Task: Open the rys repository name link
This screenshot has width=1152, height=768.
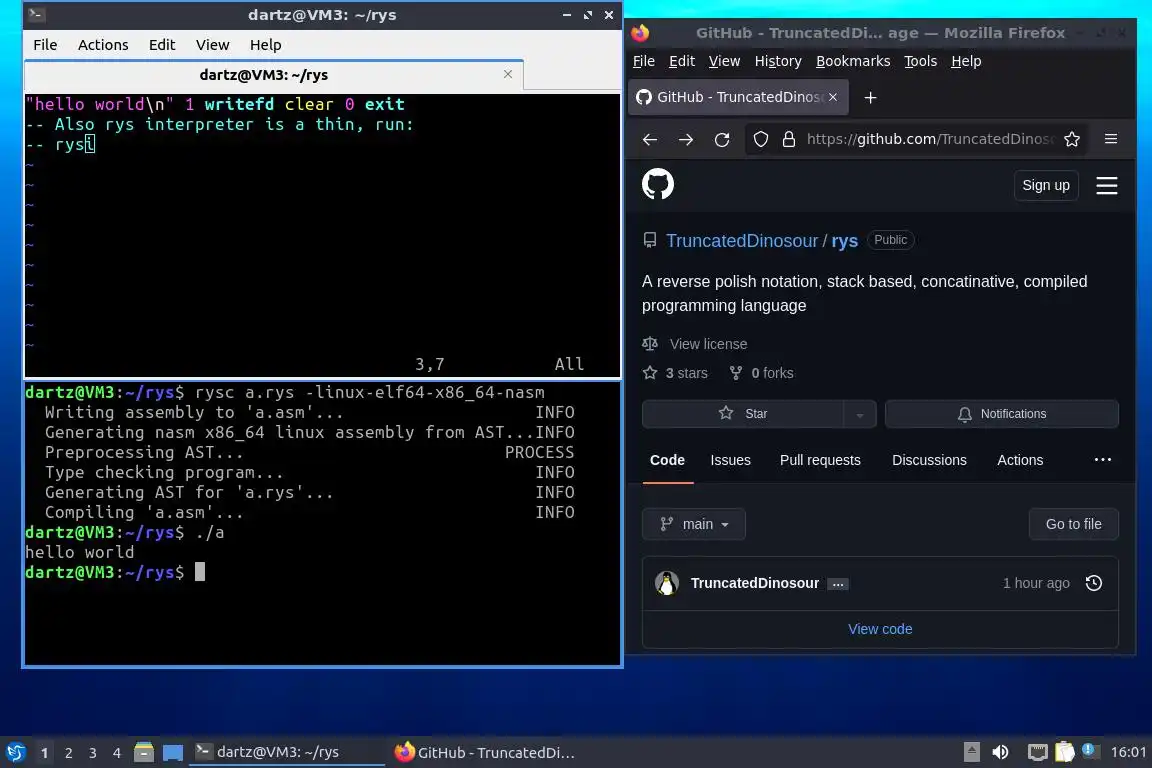Action: point(845,241)
